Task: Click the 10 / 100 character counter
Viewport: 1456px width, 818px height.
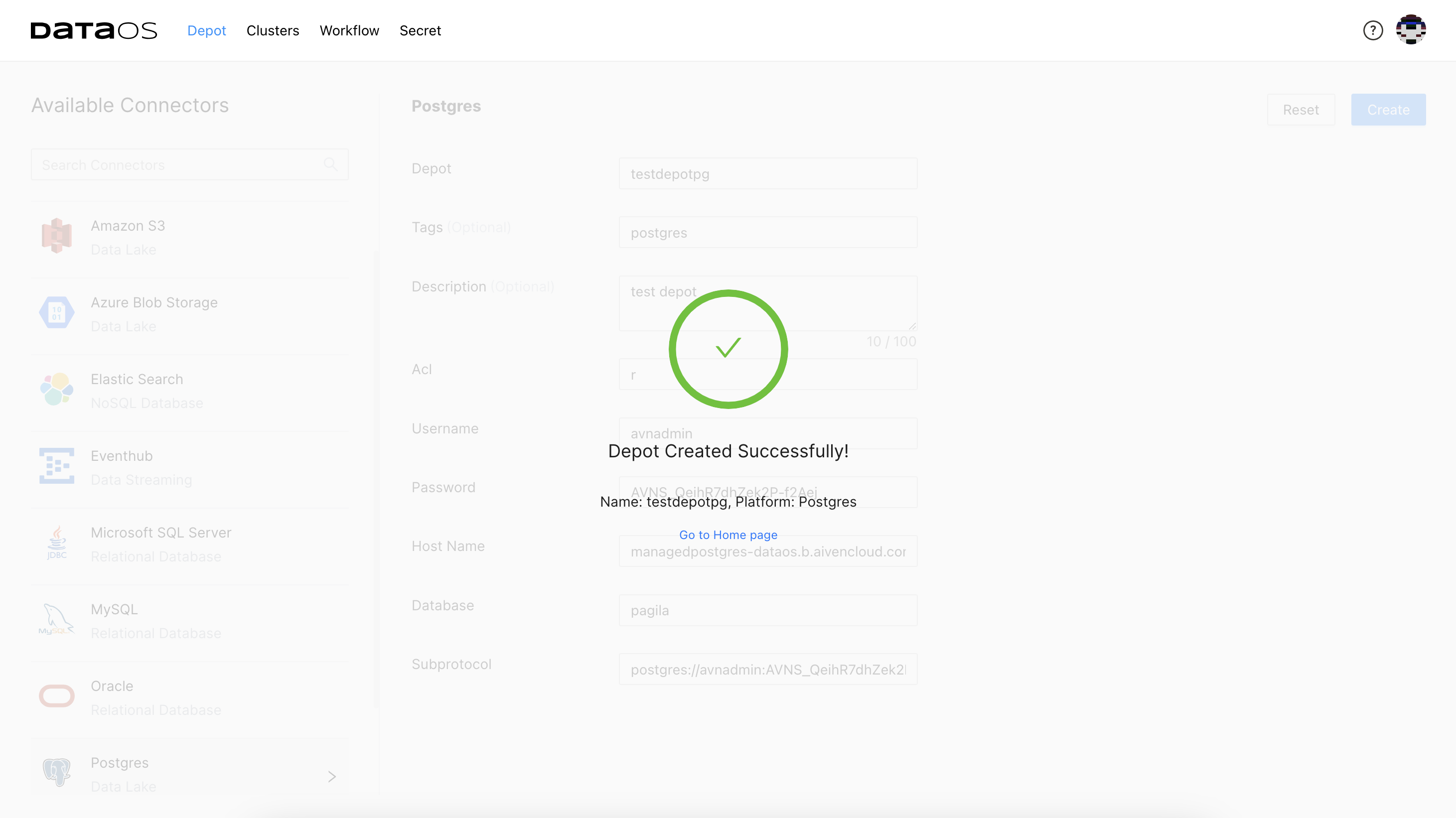Action: coord(891,341)
